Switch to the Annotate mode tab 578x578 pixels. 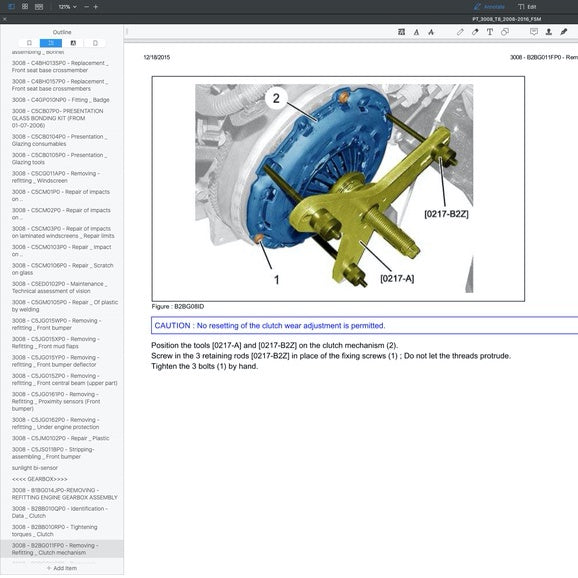click(489, 7)
